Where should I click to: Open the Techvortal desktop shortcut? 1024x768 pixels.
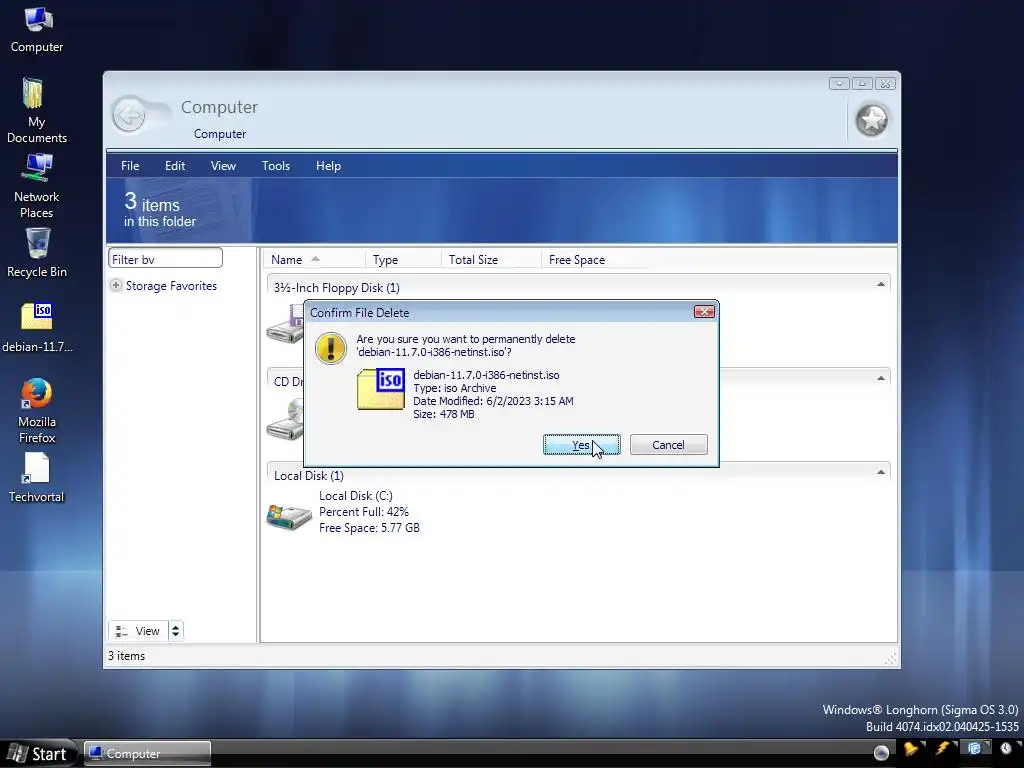pyautogui.click(x=37, y=478)
